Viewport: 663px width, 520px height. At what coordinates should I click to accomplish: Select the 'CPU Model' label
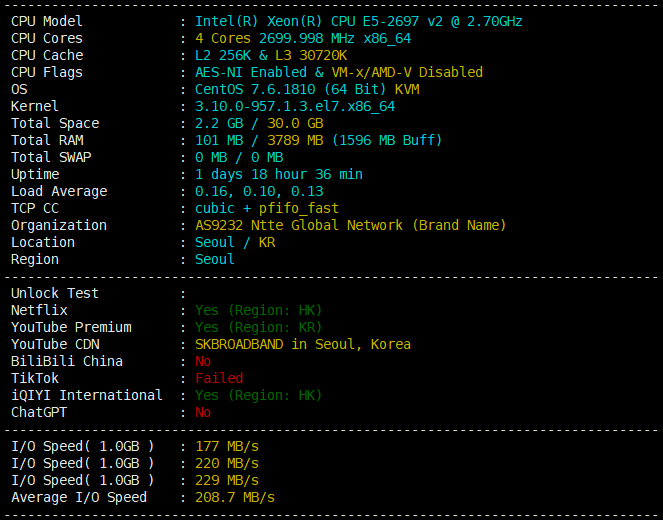point(47,21)
